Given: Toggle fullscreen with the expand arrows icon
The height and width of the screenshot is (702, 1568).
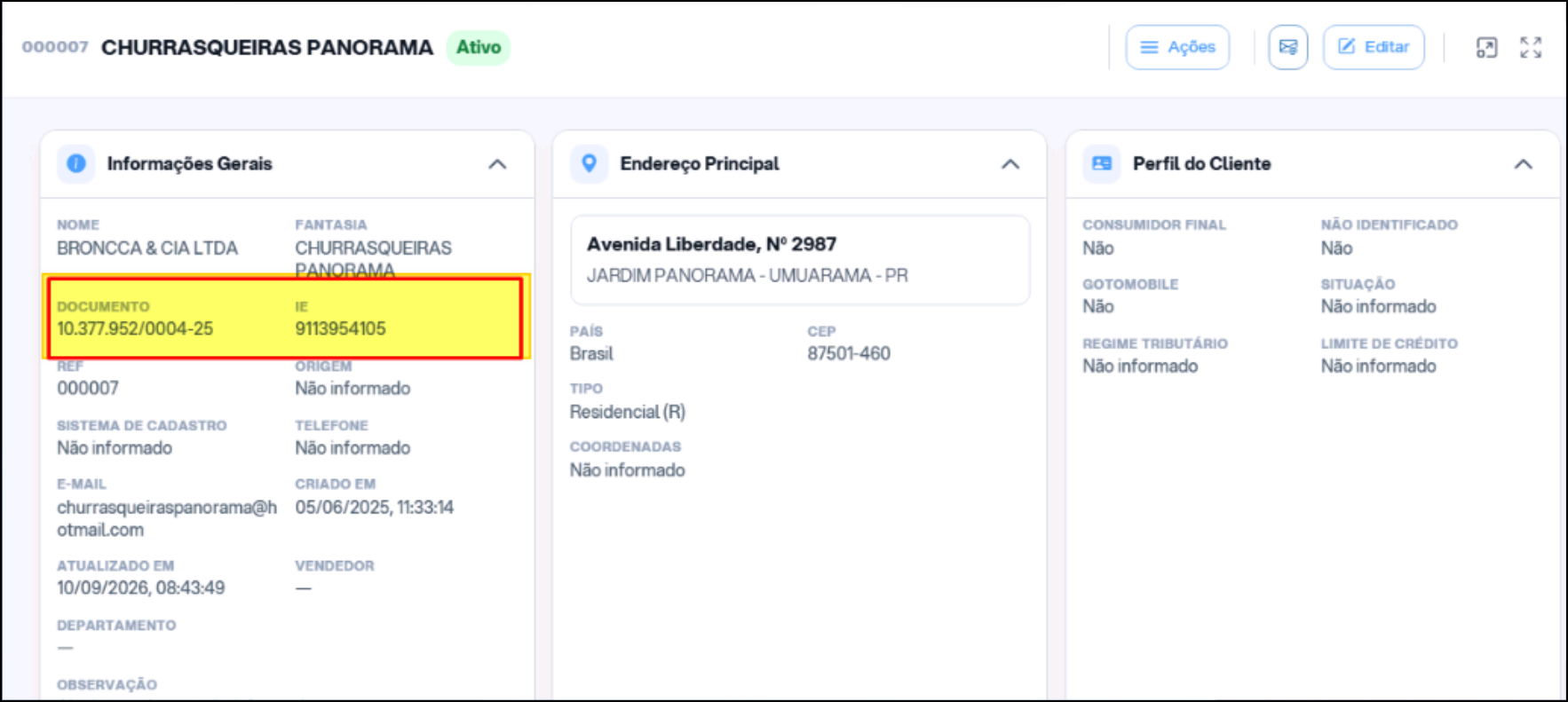Looking at the screenshot, I should [x=1531, y=47].
